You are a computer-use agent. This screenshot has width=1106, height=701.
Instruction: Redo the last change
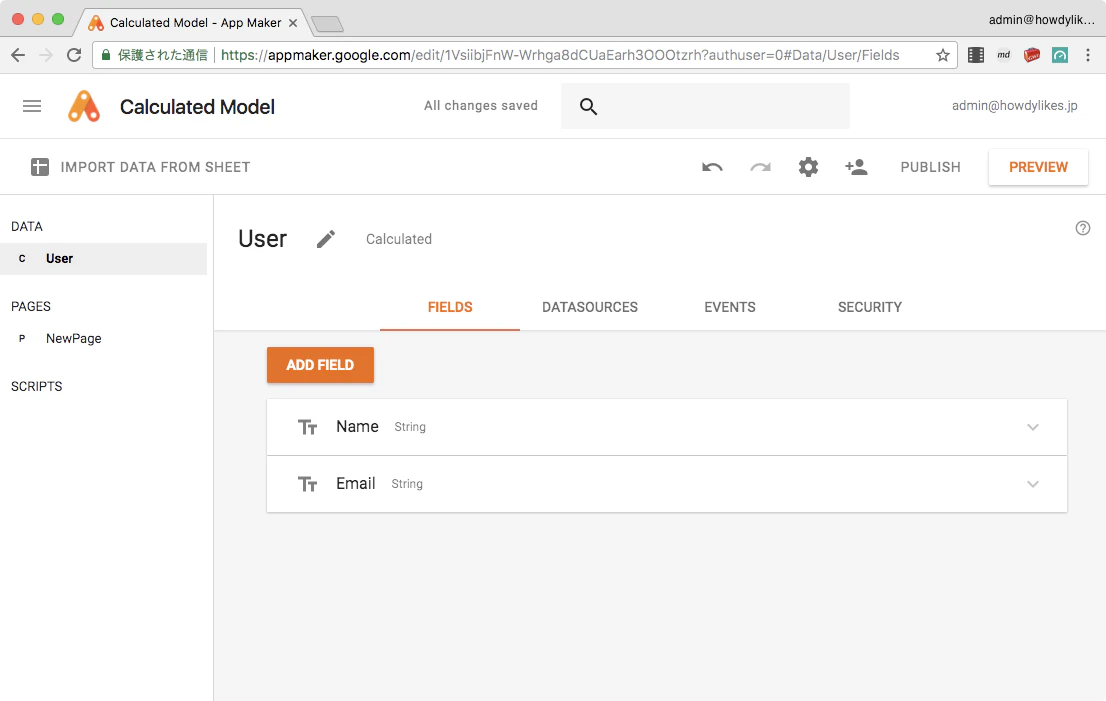(760, 167)
